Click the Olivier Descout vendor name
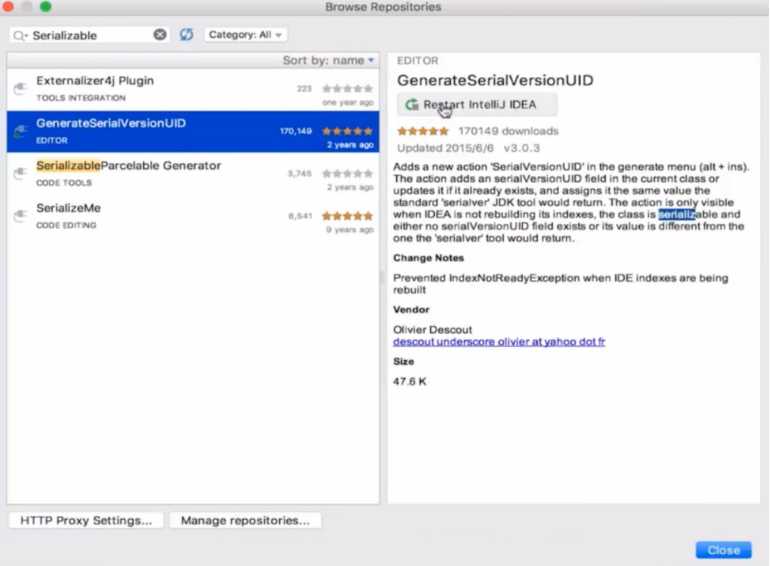This screenshot has width=770, height=566. (432, 330)
